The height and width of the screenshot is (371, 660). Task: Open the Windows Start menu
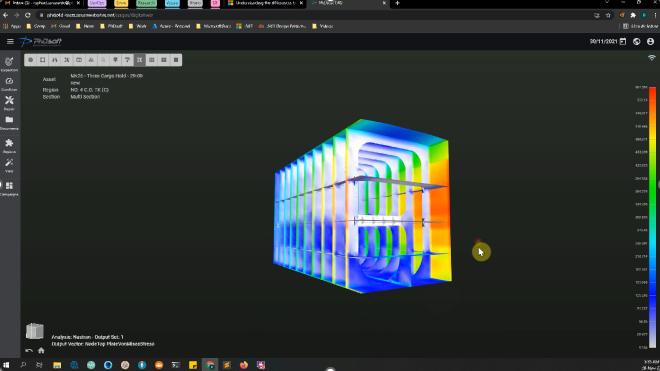[x=6, y=365]
